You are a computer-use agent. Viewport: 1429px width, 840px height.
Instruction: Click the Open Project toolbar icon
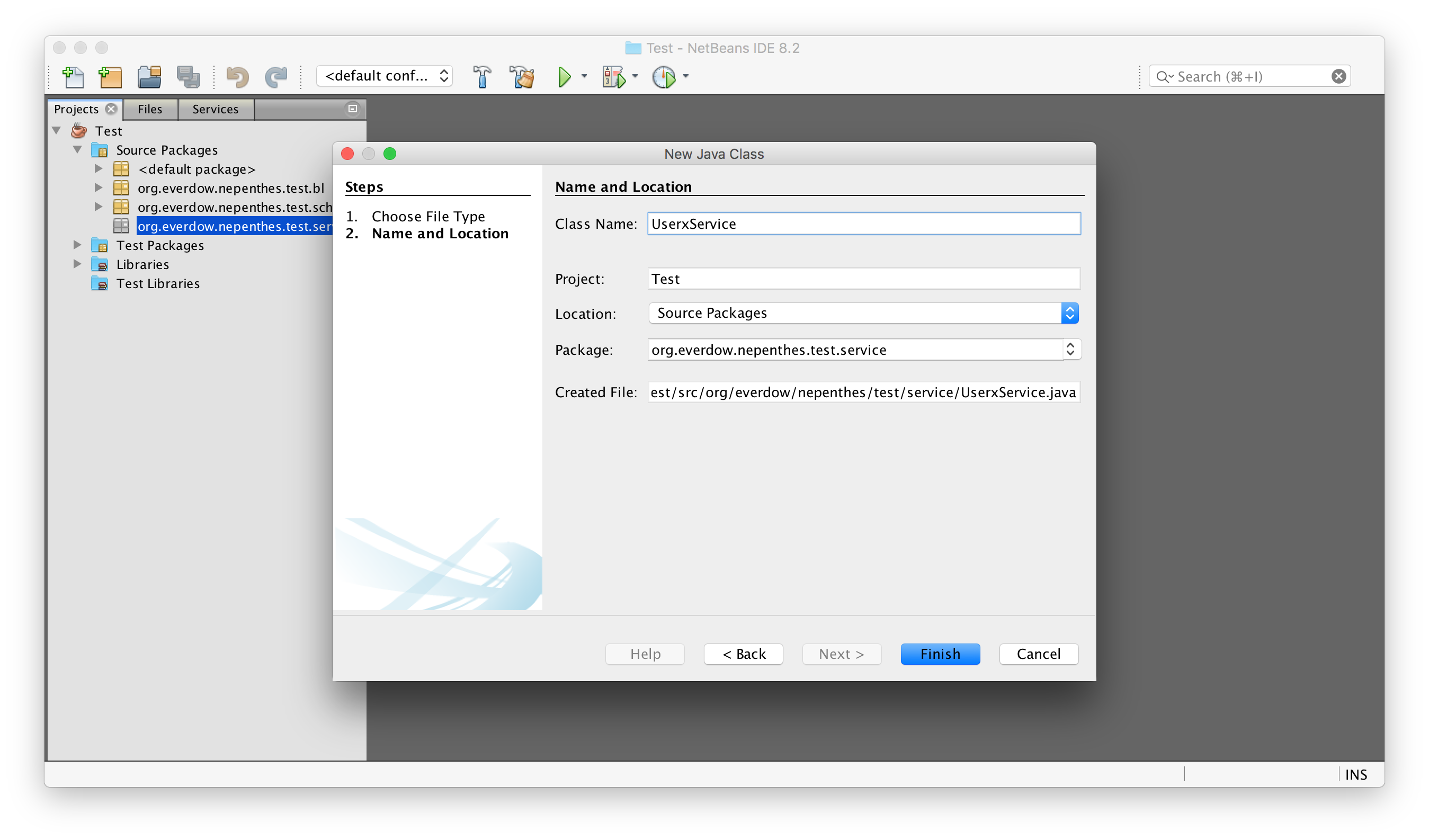(150, 77)
